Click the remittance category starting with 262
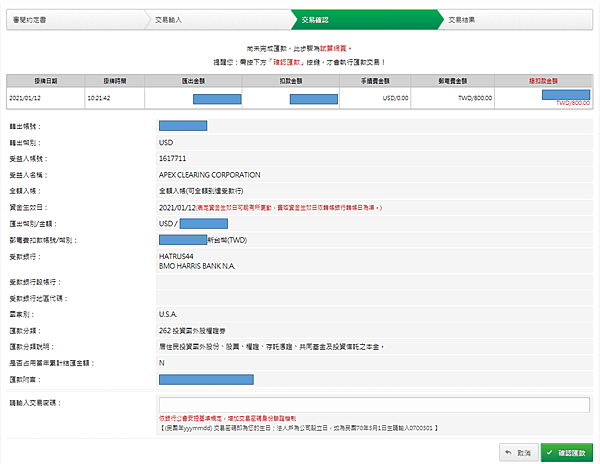Image resolution: width=600 pixels, height=464 pixels. (192, 331)
